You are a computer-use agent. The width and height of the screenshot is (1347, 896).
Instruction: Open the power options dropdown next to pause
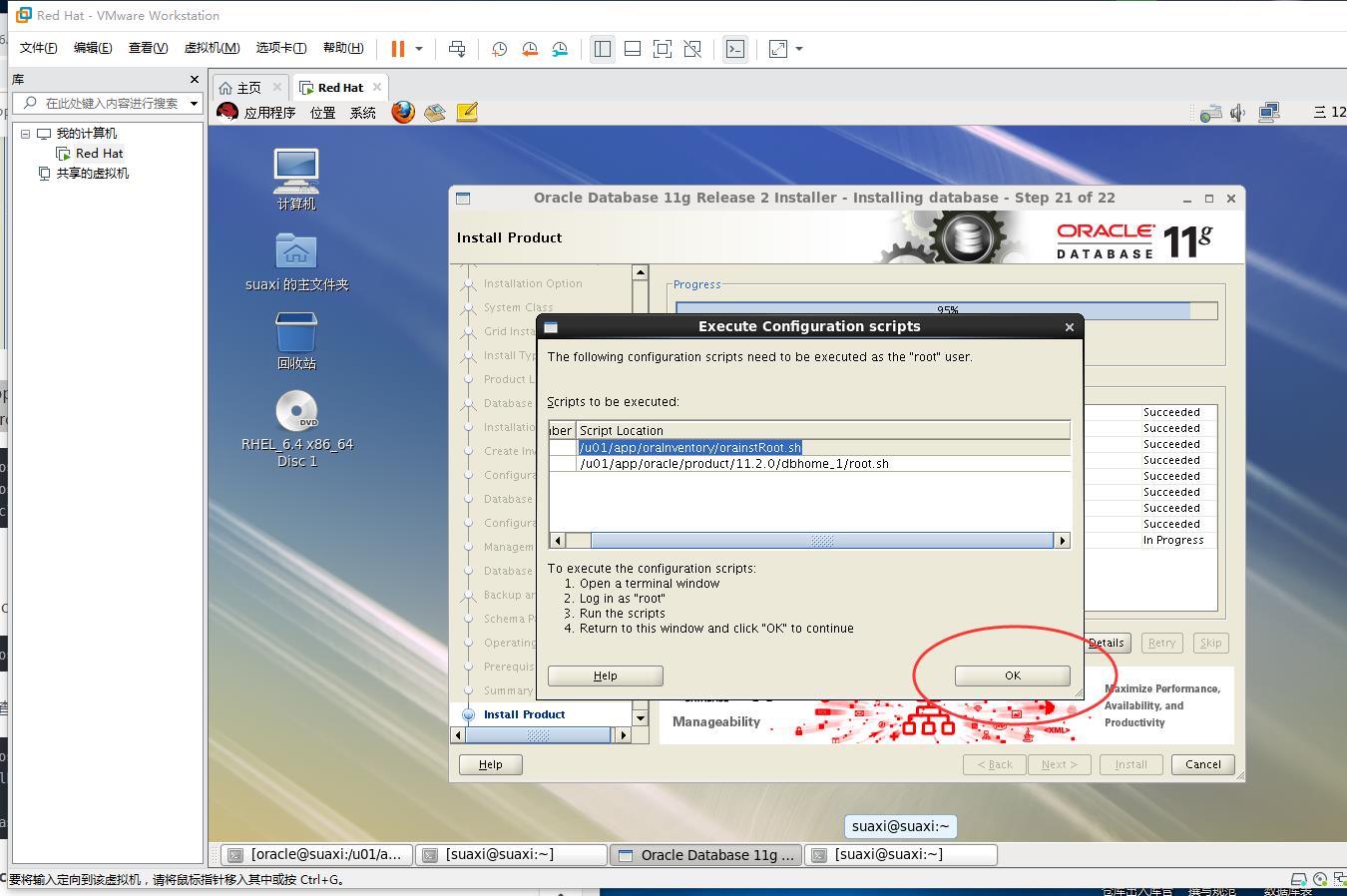[419, 48]
